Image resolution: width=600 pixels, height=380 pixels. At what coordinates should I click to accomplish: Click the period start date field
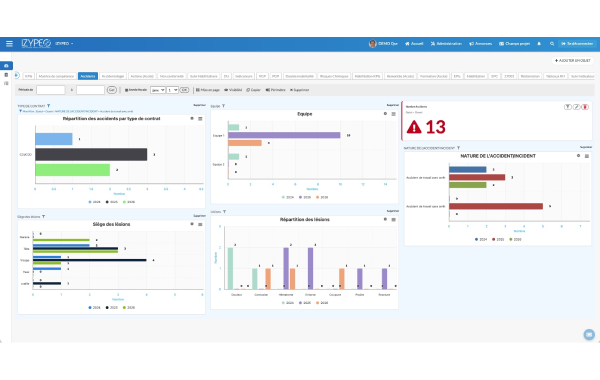click(51, 90)
